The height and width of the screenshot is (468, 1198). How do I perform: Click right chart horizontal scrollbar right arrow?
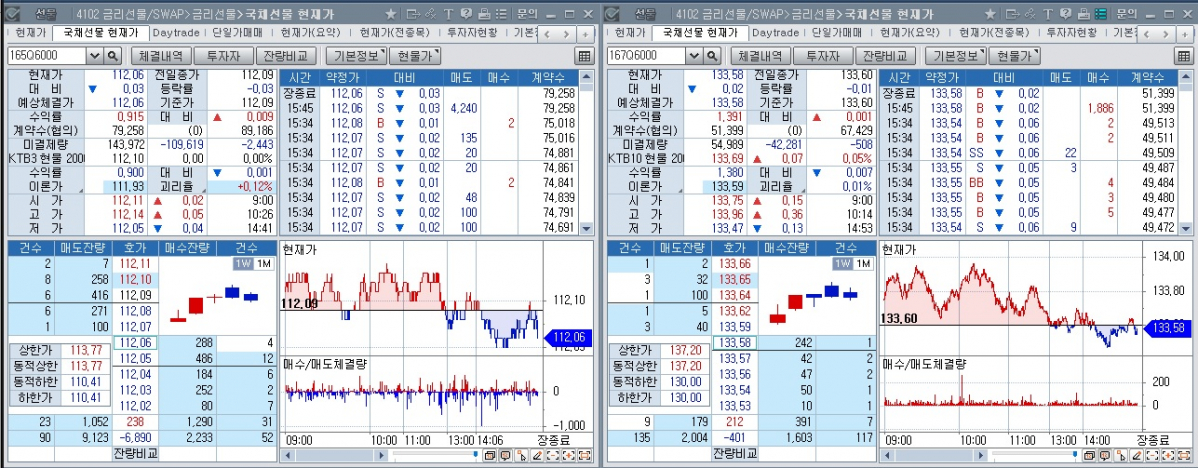983,455
